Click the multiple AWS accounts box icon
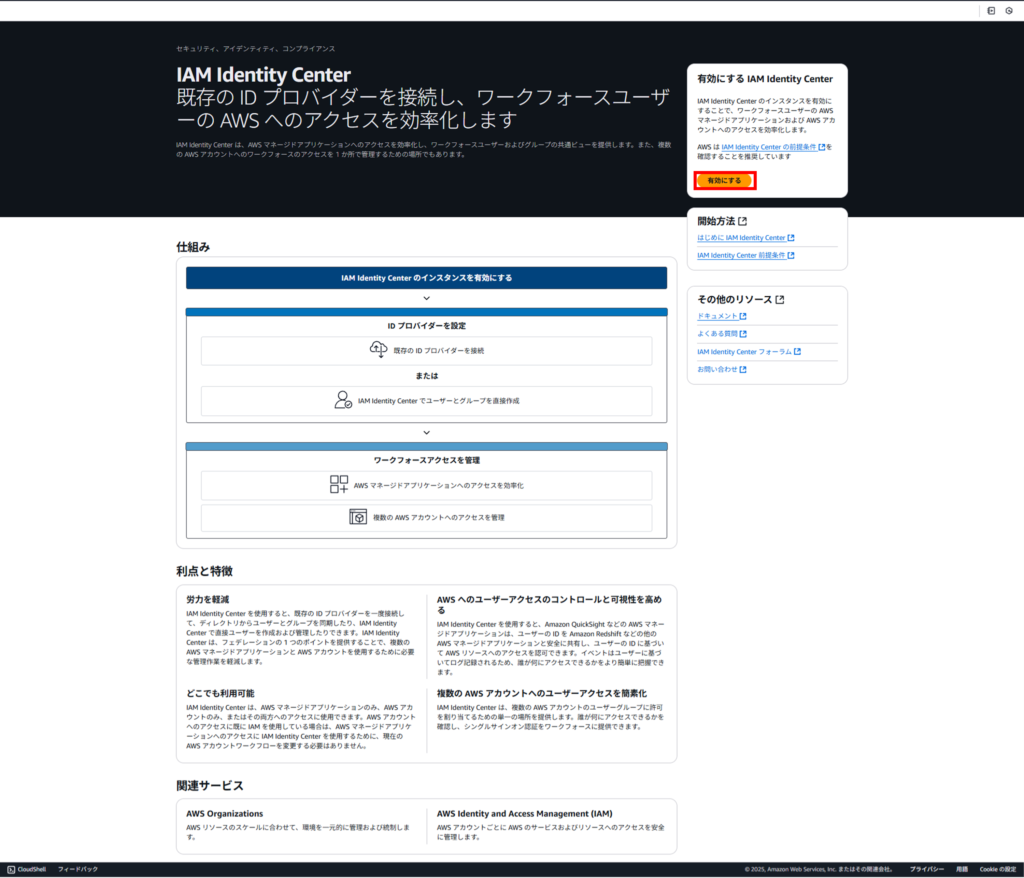 coord(358,517)
